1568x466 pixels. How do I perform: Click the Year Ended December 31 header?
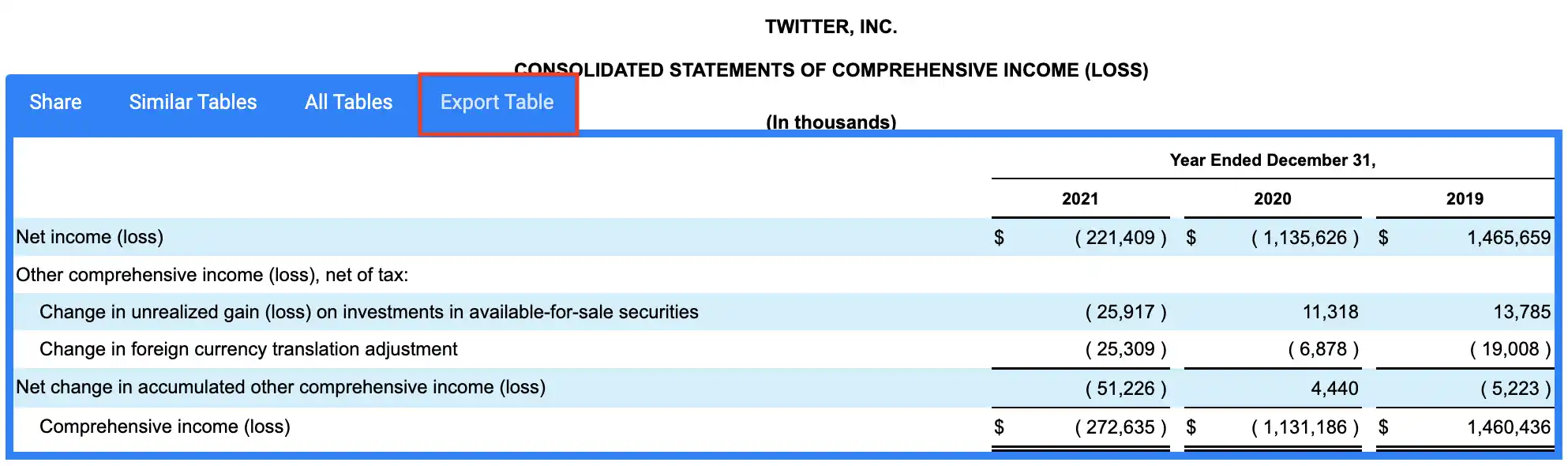[x=1272, y=160]
